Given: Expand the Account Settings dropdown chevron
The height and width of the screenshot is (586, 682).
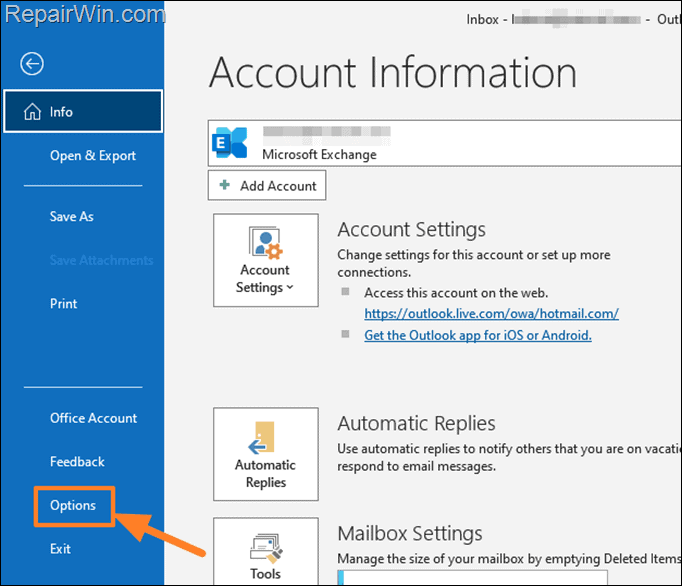Looking at the screenshot, I should pos(290,287).
